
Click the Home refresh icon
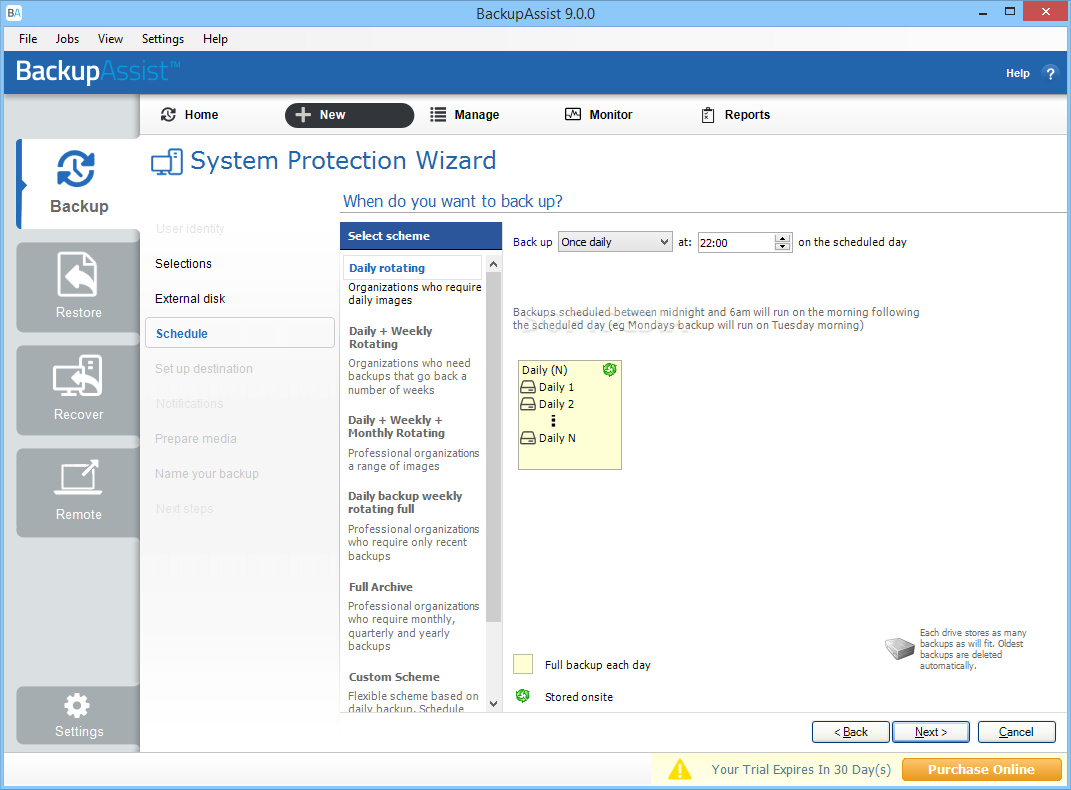tap(168, 115)
